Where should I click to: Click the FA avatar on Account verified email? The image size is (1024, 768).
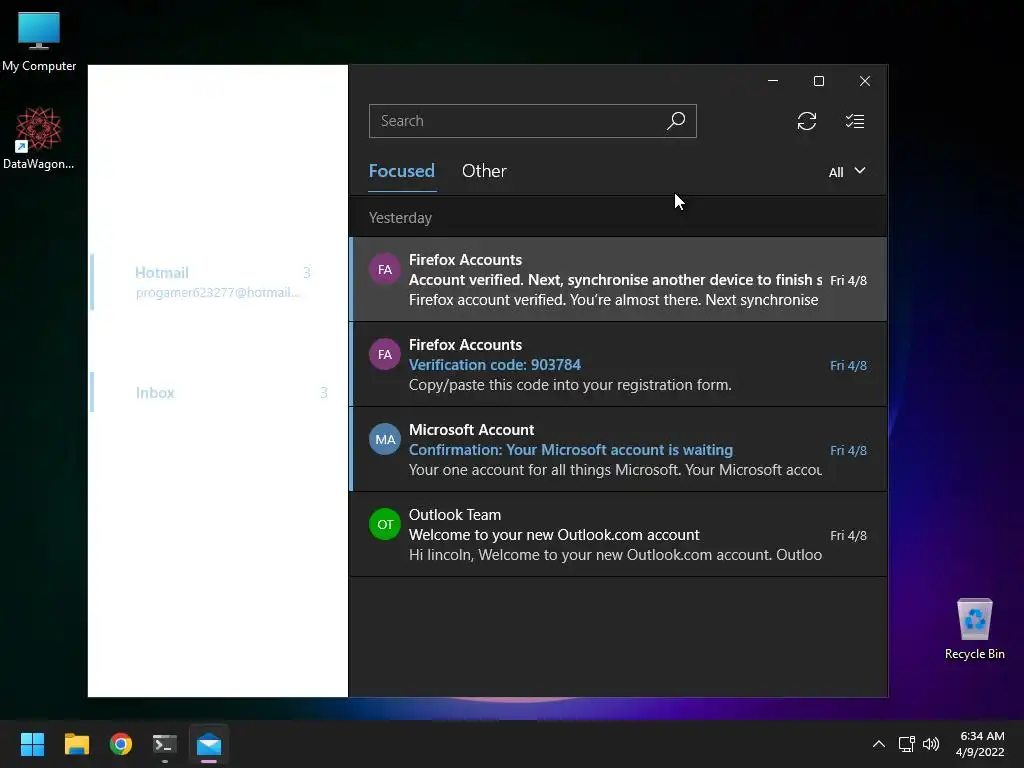click(x=385, y=270)
